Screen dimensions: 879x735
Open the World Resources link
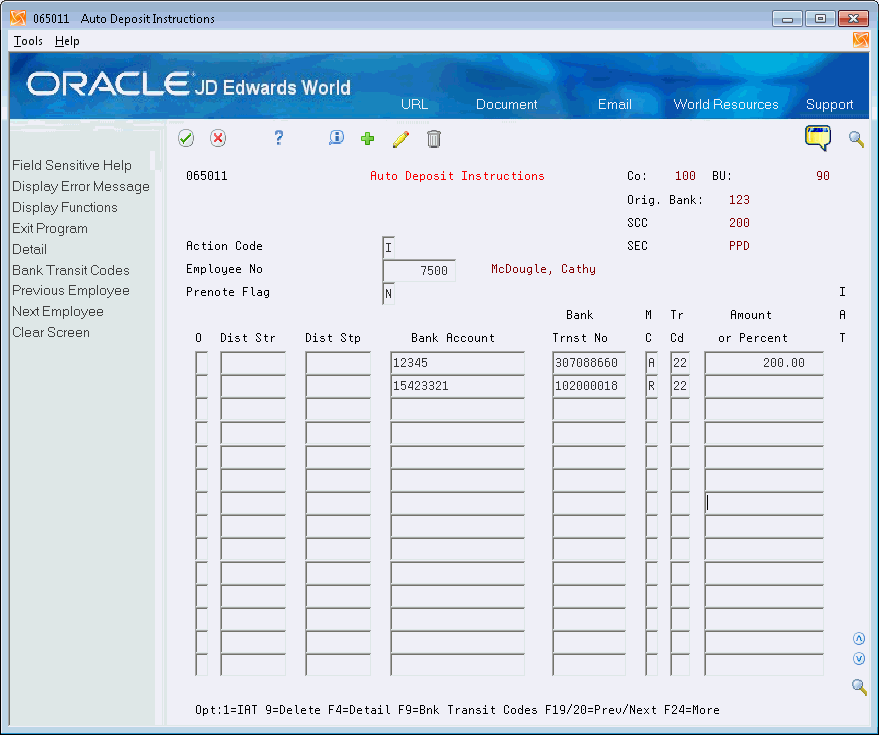(725, 104)
